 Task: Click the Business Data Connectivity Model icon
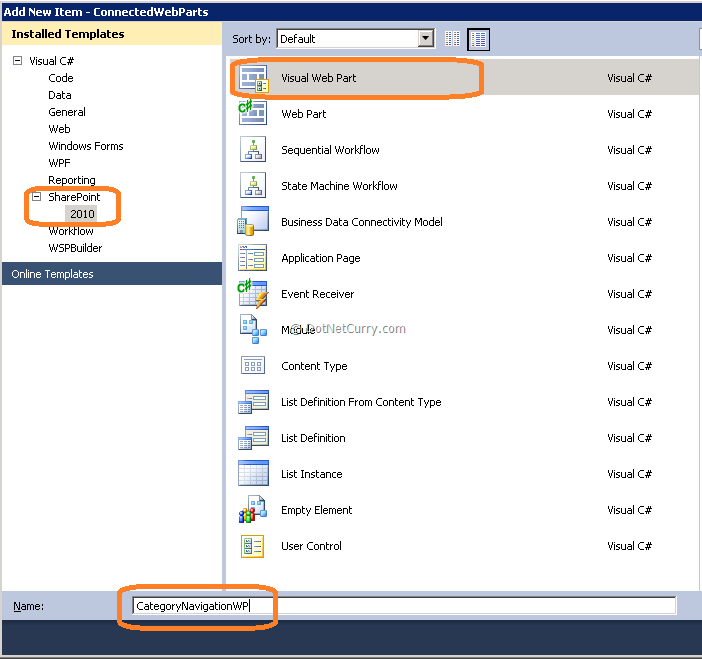[x=253, y=221]
